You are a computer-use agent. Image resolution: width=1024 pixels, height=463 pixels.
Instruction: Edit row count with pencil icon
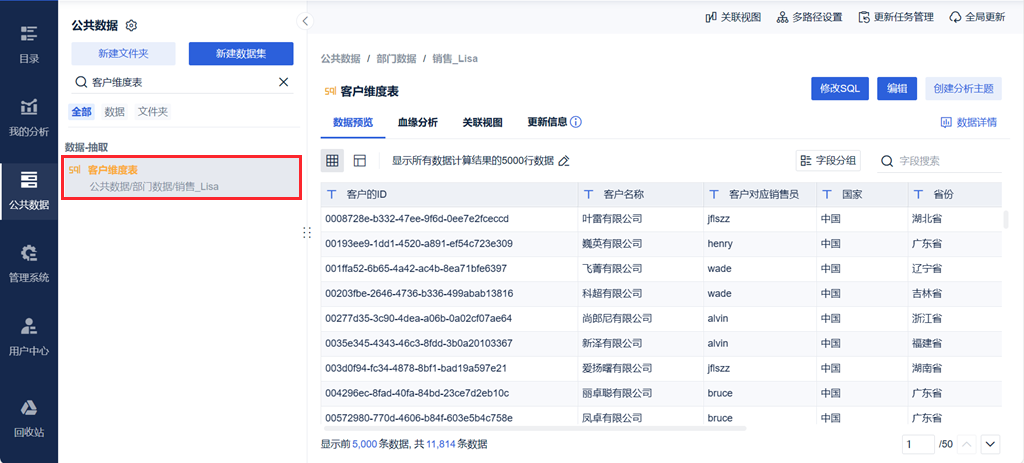click(564, 161)
